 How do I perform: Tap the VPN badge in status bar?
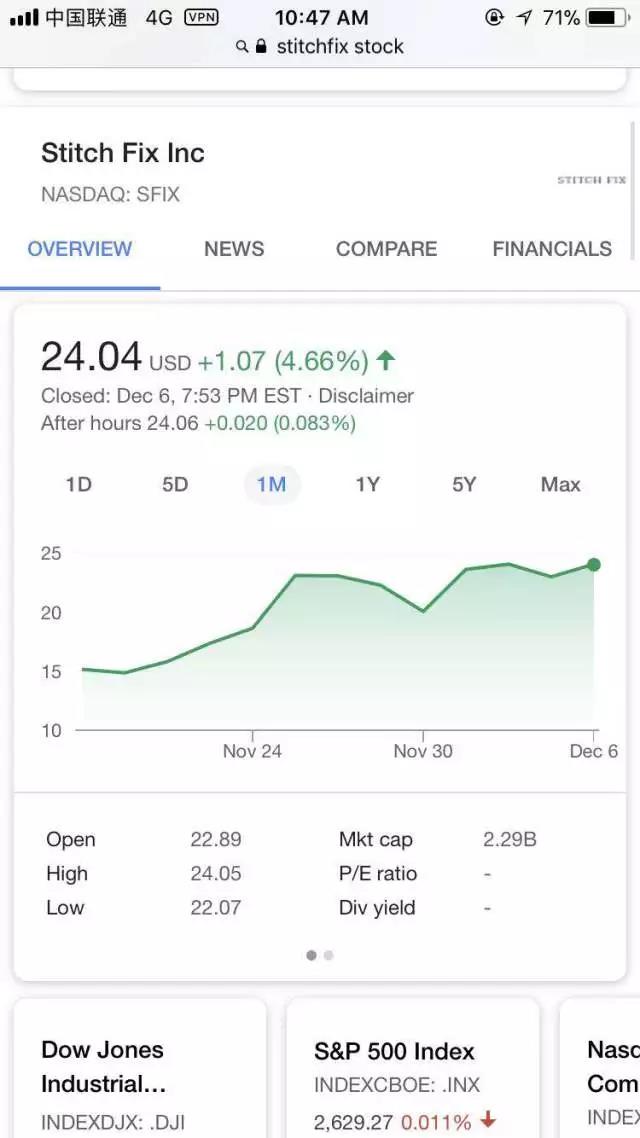(x=201, y=17)
